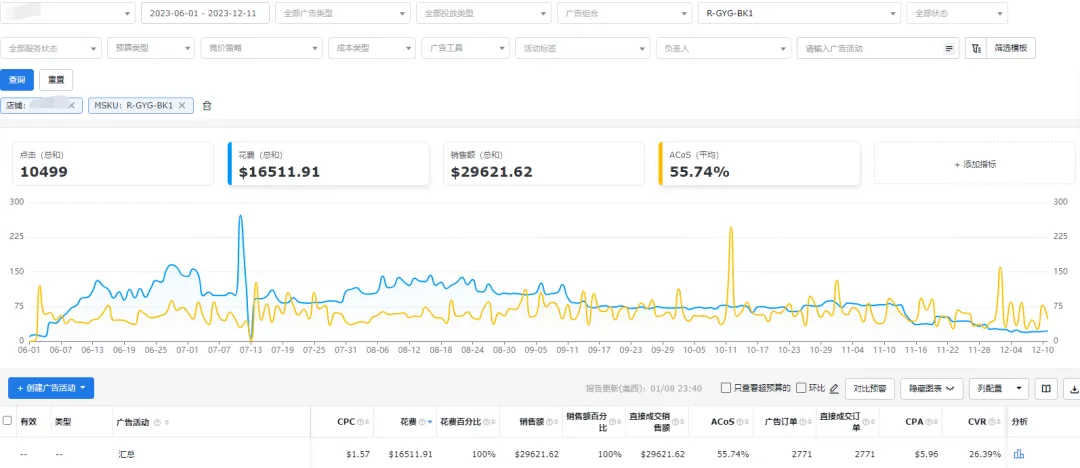Click the 10-11 date label on chart axis
The width and height of the screenshot is (1080, 468).
coord(725,350)
